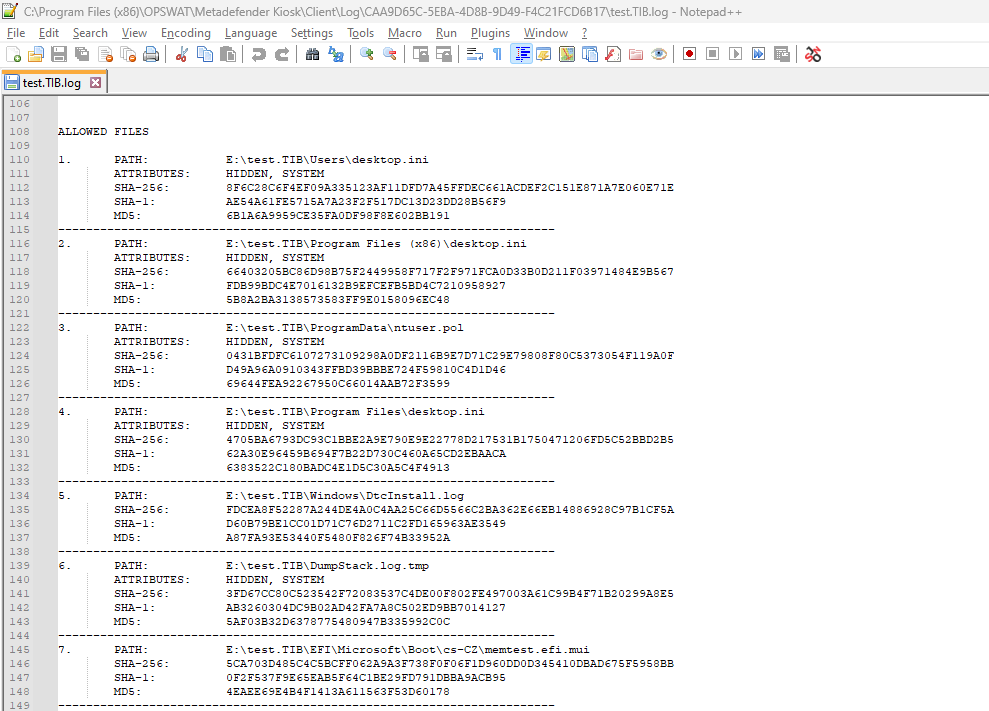
Task: Click path E:\test.TIB\Users\desktop.ini
Action: (327, 160)
